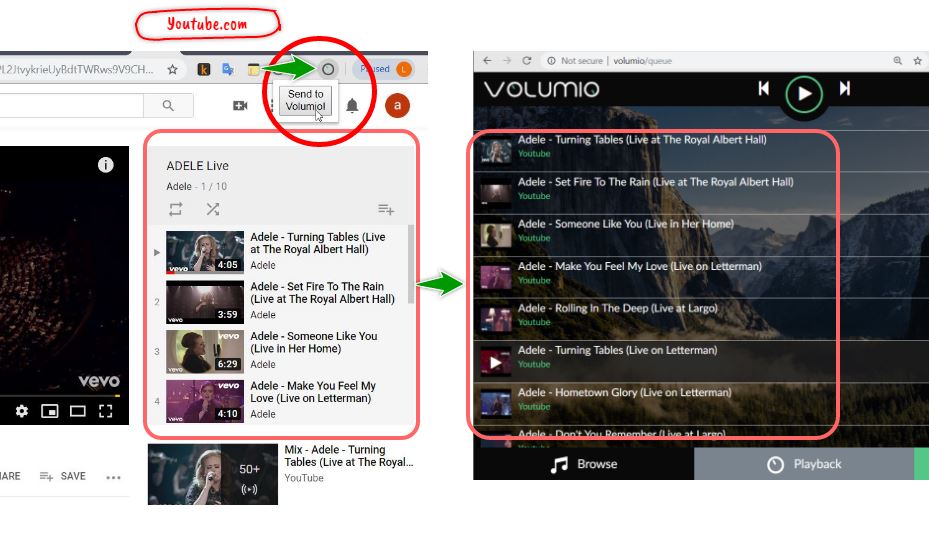
Task: Enable miniplayer in the YouTube player
Action: (50, 411)
